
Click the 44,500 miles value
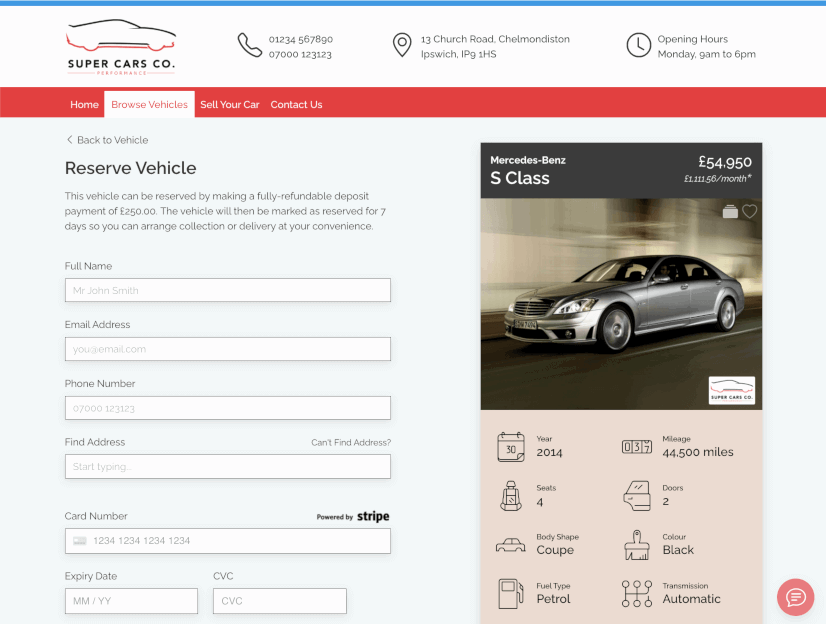[697, 452]
